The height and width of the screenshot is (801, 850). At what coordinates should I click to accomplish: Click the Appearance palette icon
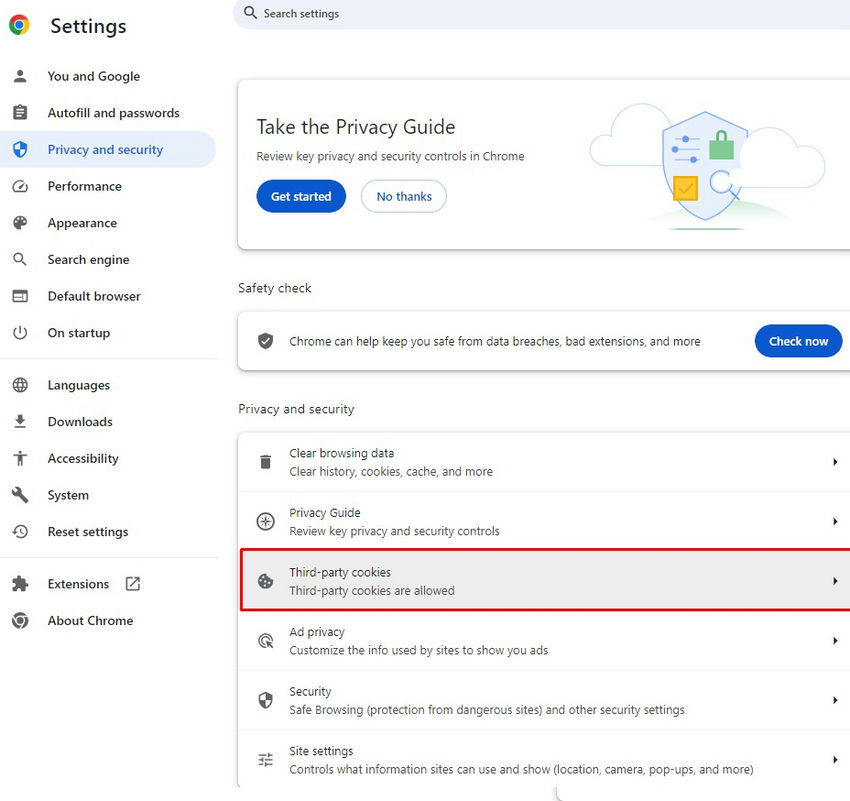pyautogui.click(x=20, y=223)
